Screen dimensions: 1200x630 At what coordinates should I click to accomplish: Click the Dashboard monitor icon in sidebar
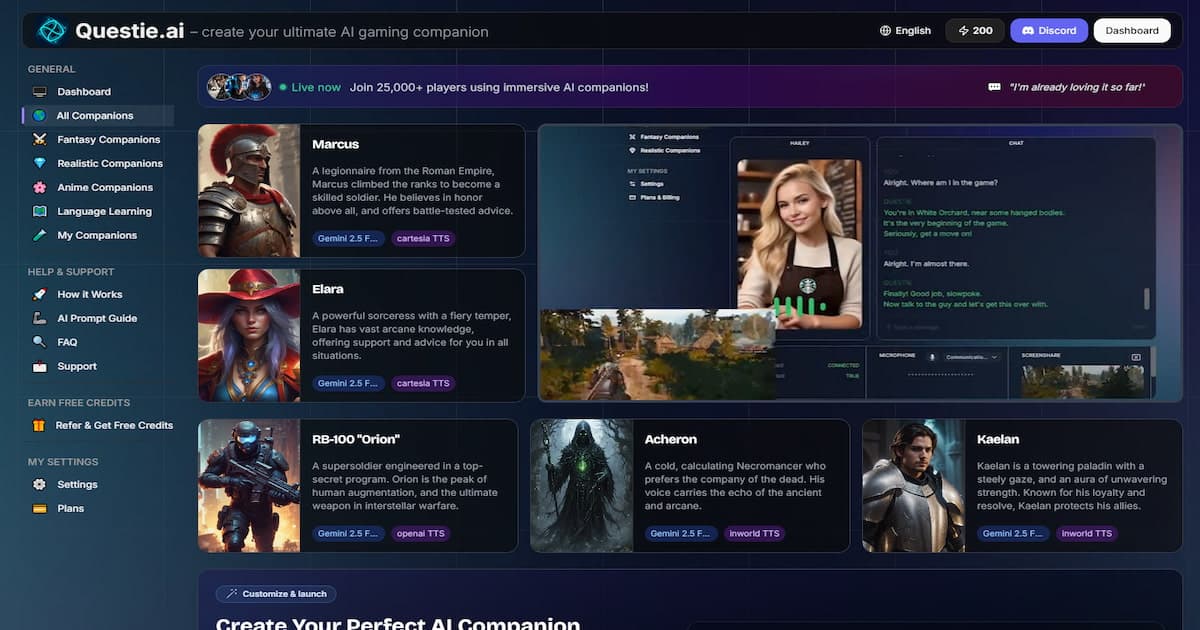point(39,92)
